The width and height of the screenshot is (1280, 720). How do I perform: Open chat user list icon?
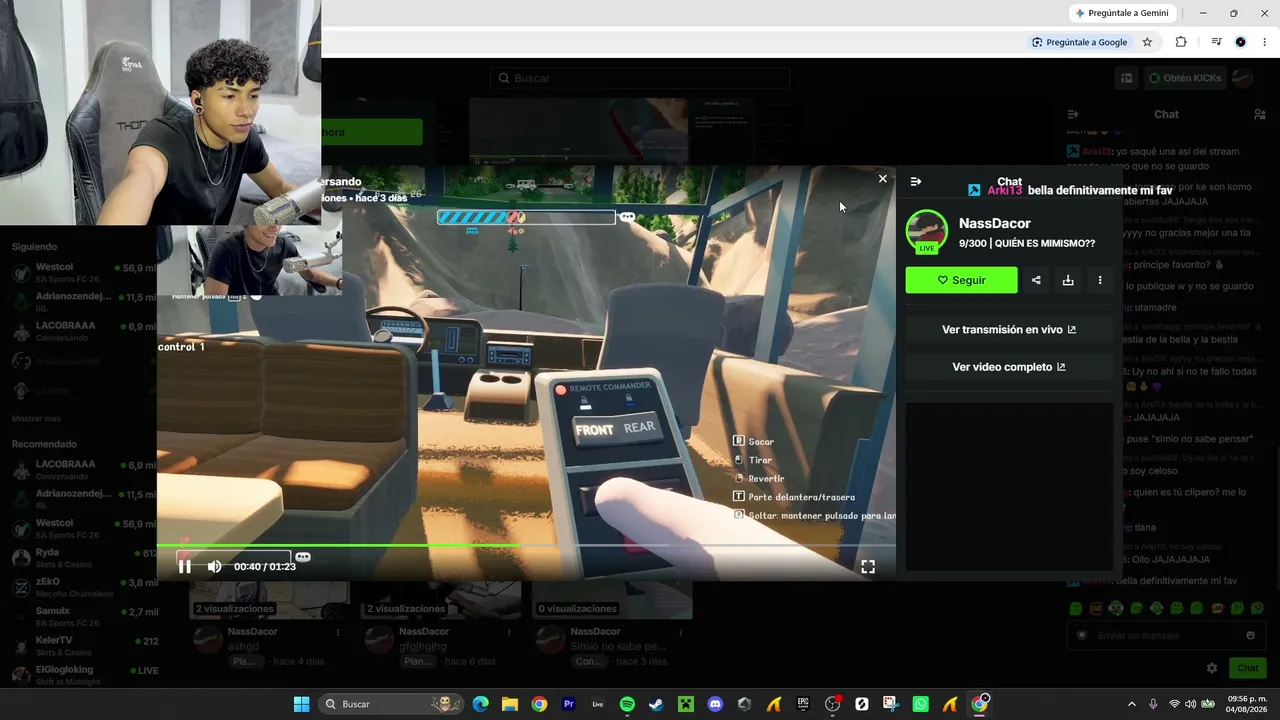pyautogui.click(x=1260, y=114)
